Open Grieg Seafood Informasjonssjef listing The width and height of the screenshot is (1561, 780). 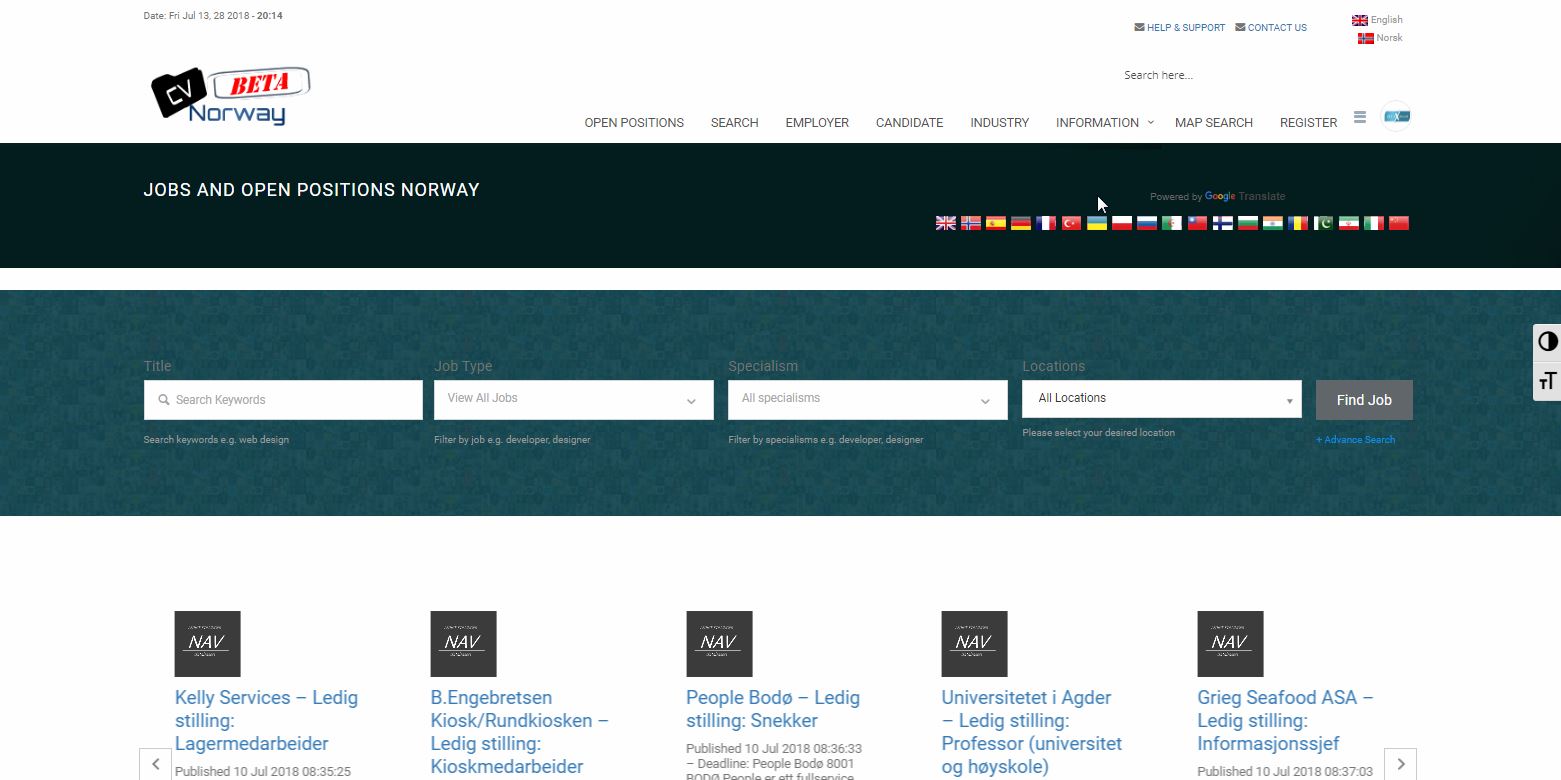tap(1285, 720)
